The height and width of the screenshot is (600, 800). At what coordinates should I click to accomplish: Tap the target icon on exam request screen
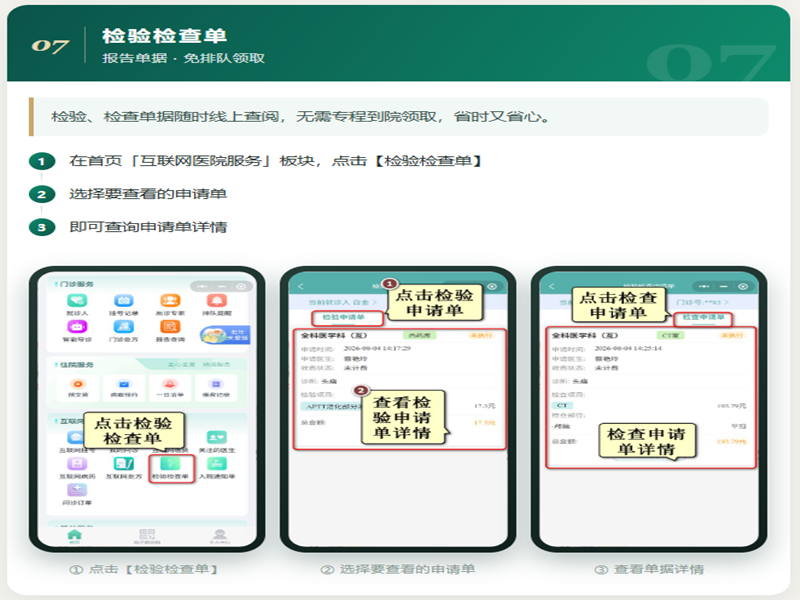(x=743, y=286)
